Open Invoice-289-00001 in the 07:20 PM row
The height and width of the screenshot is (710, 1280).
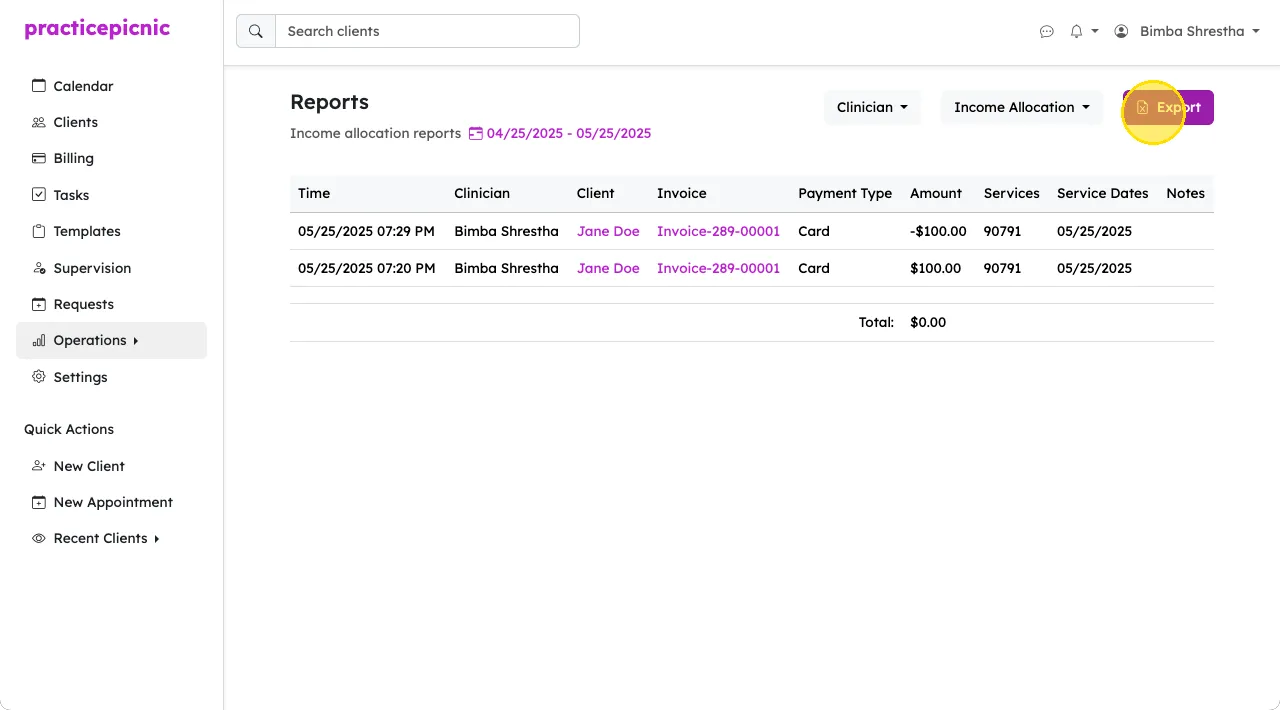(x=718, y=268)
